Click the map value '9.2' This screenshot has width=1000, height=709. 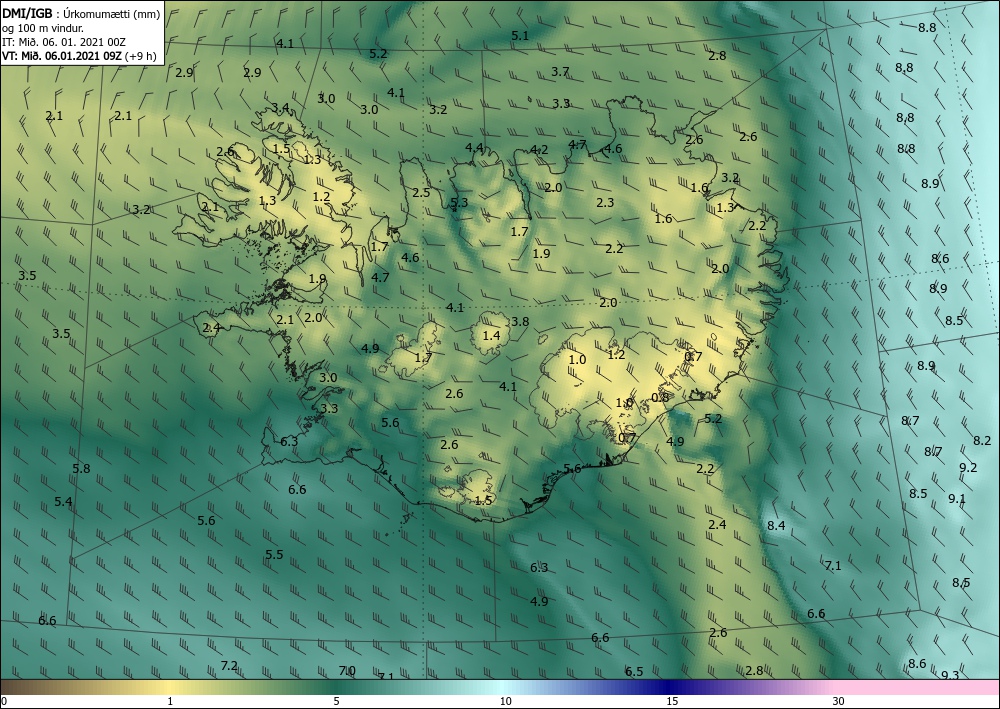pyautogui.click(x=967, y=467)
